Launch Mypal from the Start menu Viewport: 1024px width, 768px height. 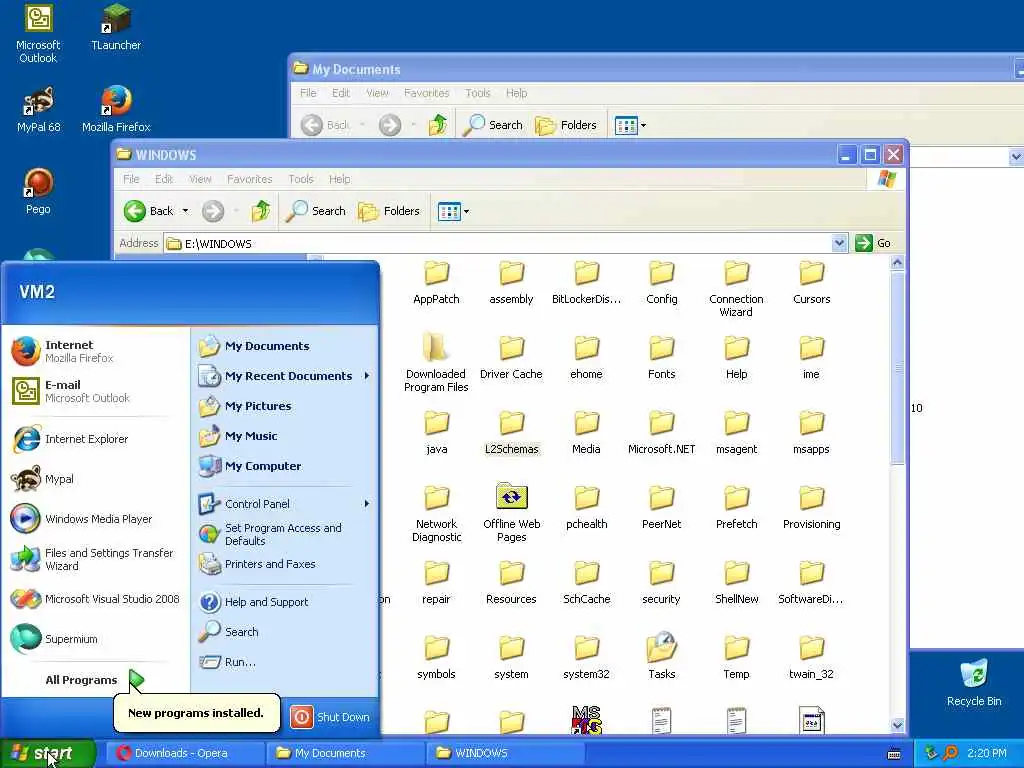pos(97,479)
